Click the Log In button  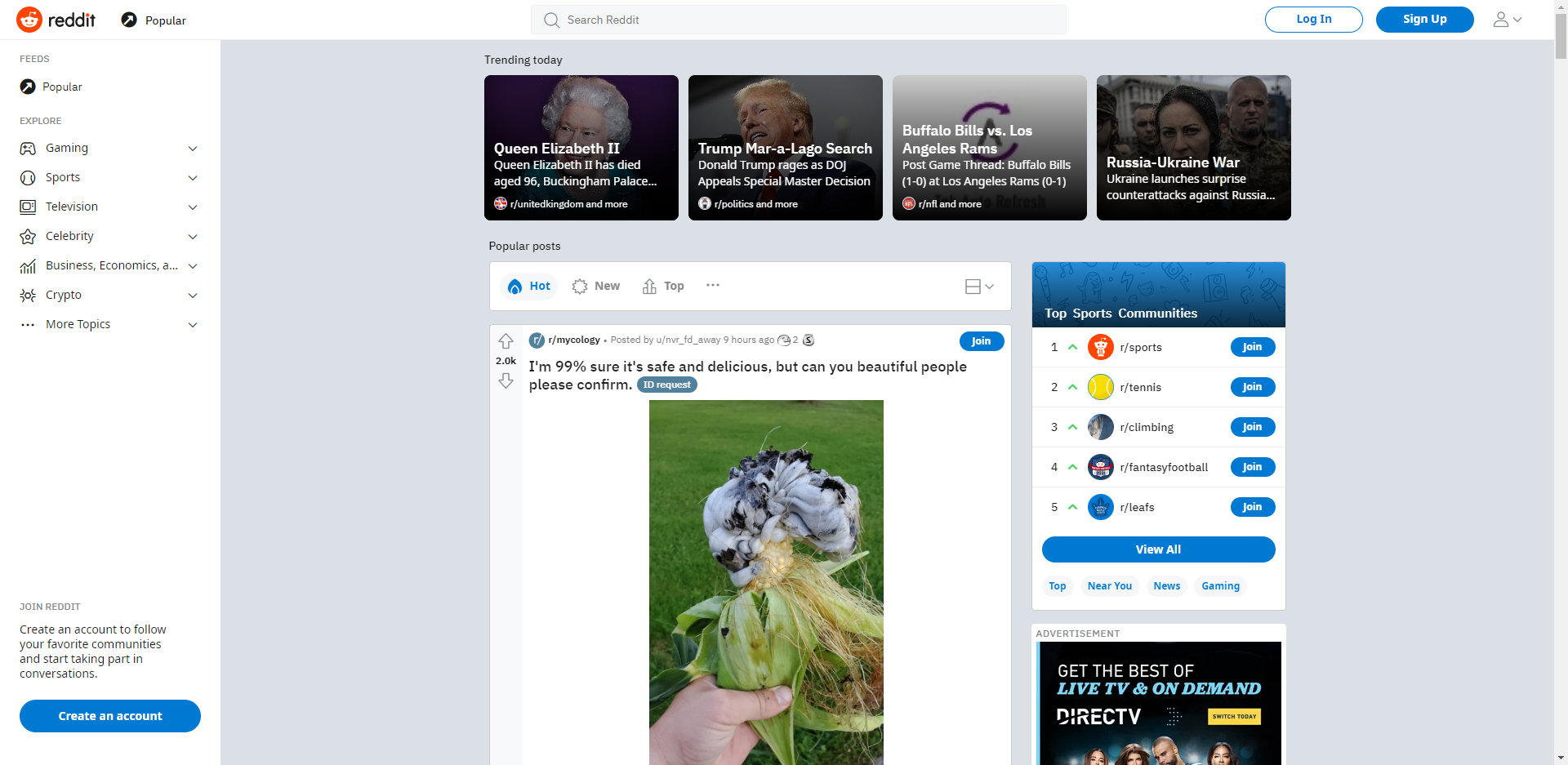pyautogui.click(x=1314, y=20)
